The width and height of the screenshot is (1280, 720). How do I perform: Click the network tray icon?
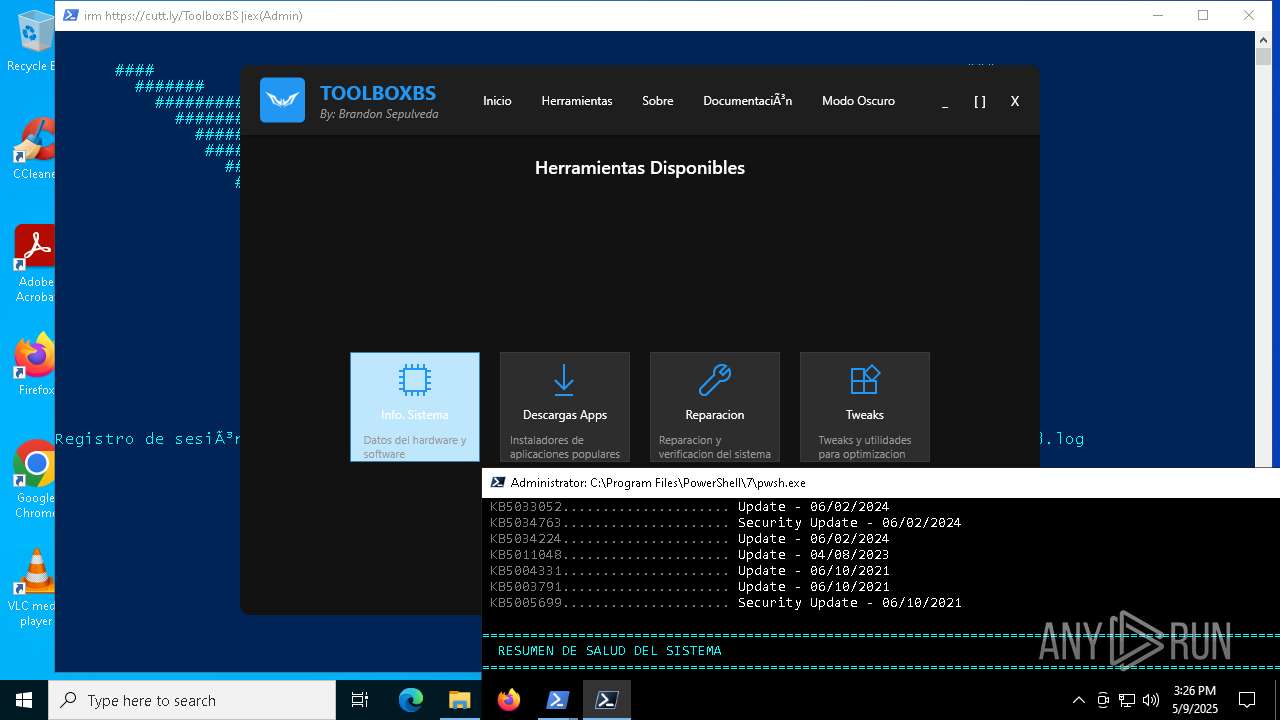[1127, 700]
